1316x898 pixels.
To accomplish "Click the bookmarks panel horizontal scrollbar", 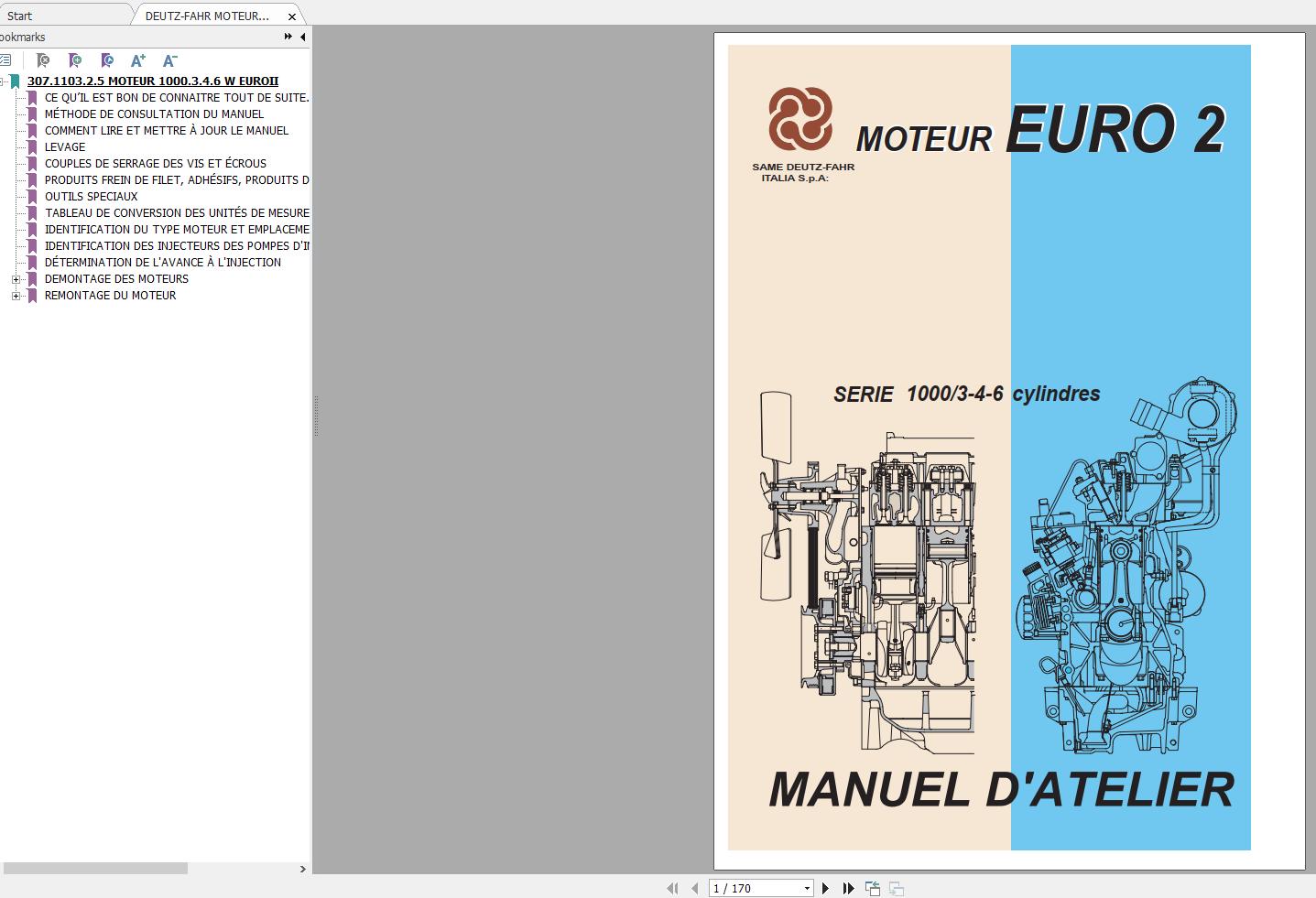I will click(x=95, y=869).
